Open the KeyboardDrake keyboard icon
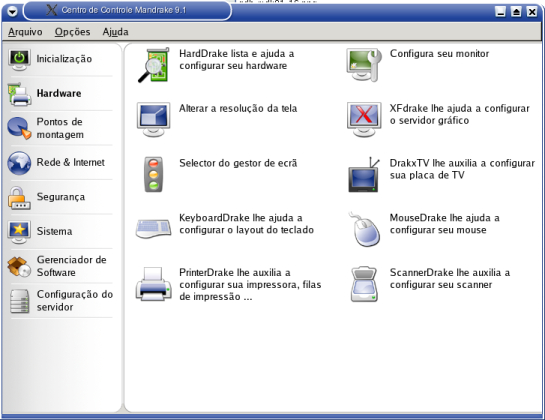This screenshot has height=420, width=545. [153, 228]
